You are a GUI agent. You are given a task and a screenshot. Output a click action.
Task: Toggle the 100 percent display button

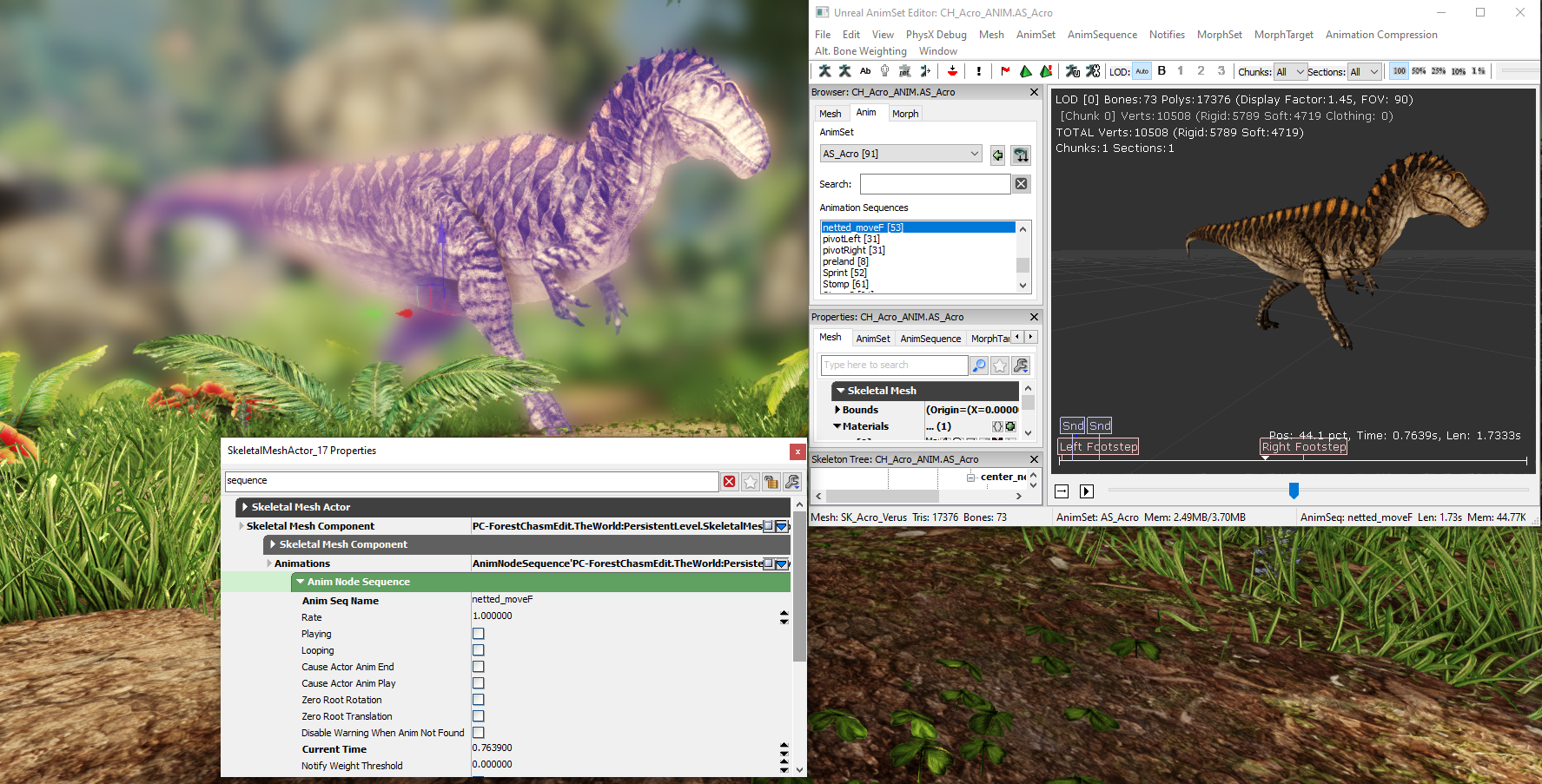[1400, 71]
